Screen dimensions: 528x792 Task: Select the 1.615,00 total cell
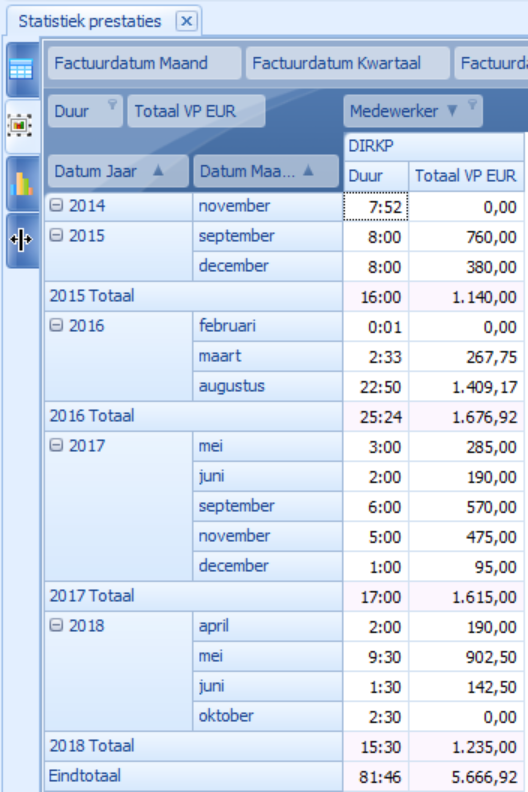[x=466, y=597]
